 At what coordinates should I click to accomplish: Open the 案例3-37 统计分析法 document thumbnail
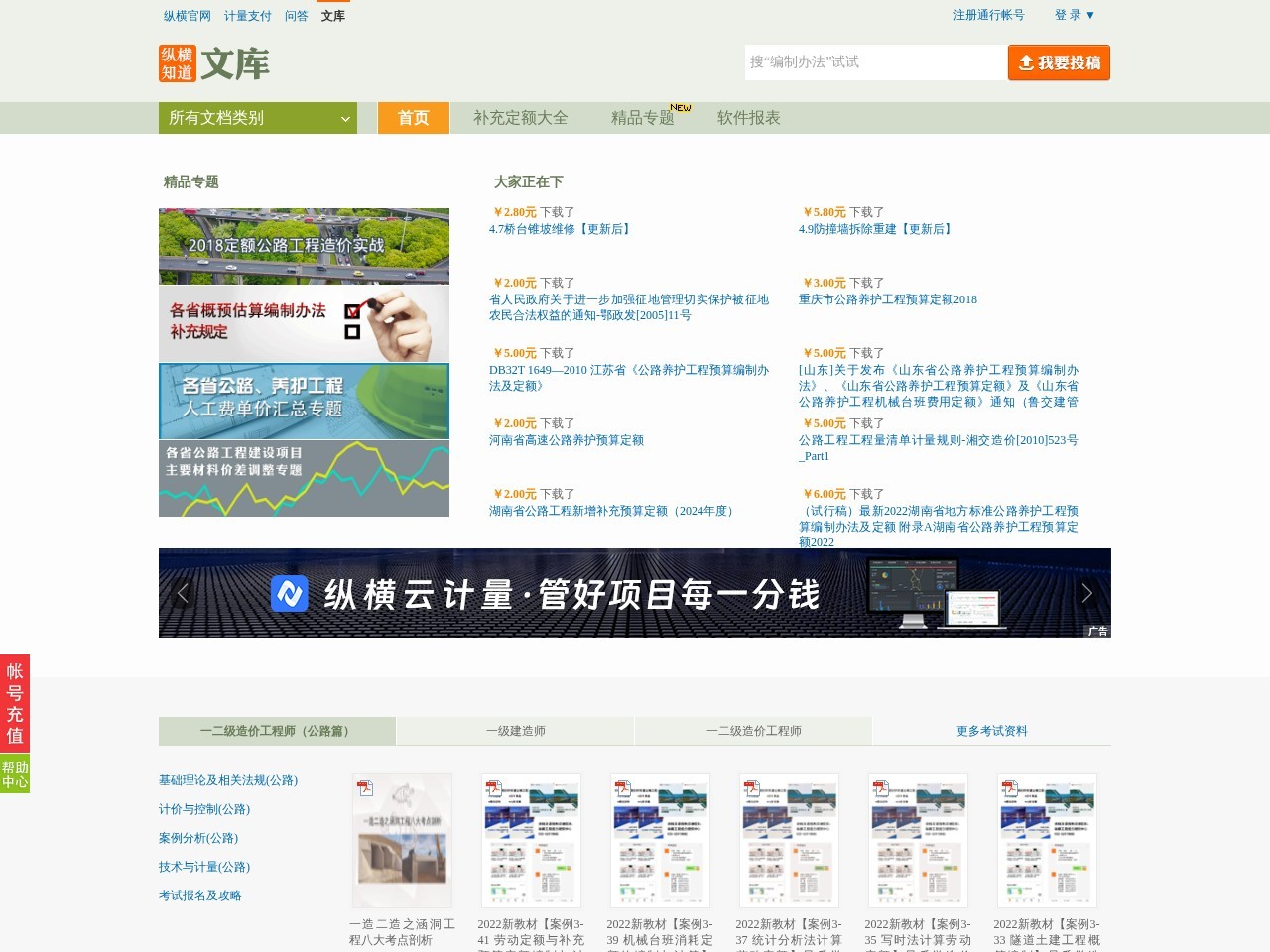(789, 841)
